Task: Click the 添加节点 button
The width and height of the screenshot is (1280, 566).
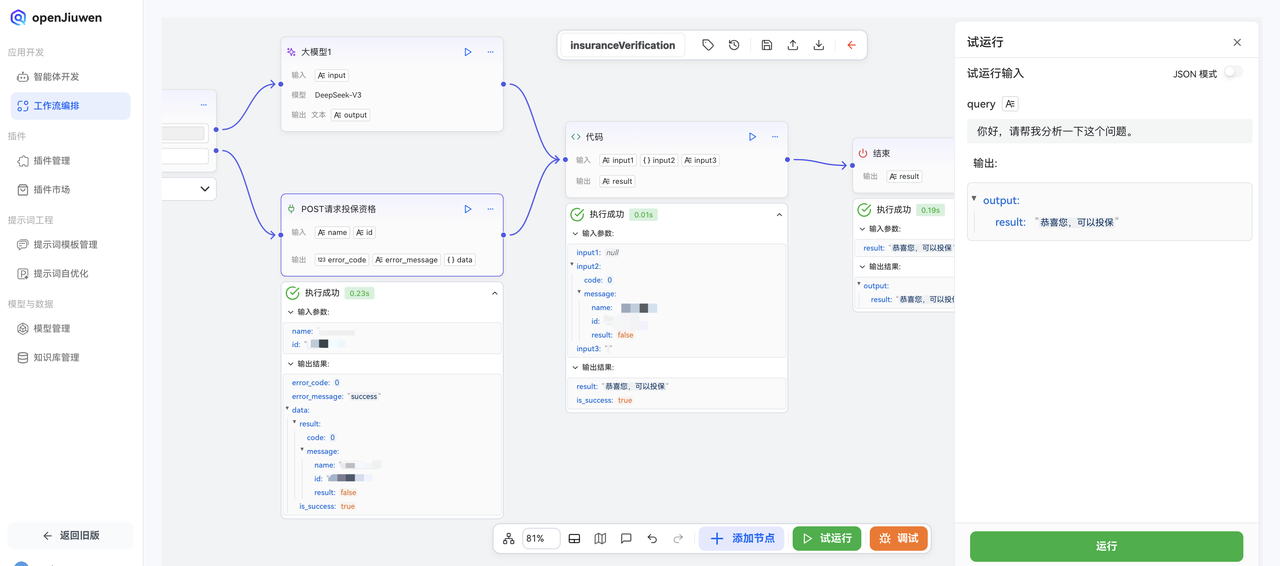Action: coord(742,538)
